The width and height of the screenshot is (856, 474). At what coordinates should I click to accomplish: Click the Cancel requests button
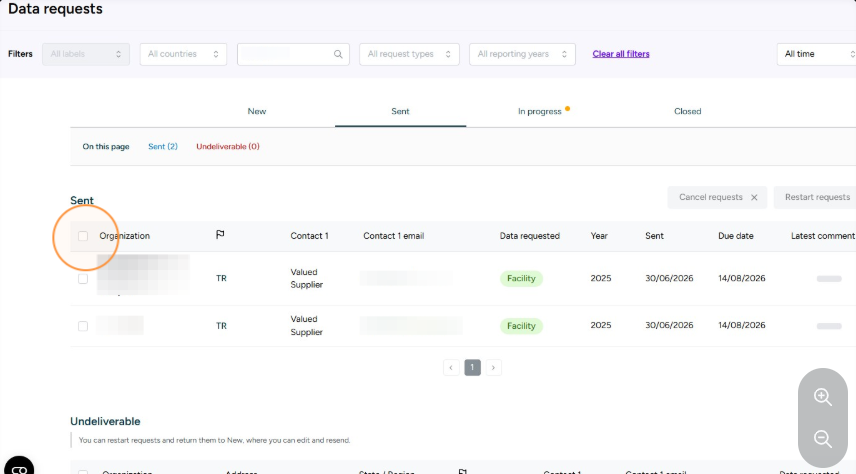point(717,197)
